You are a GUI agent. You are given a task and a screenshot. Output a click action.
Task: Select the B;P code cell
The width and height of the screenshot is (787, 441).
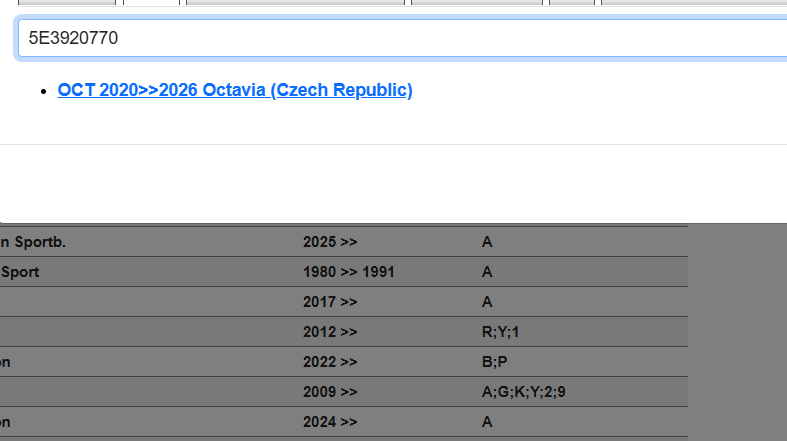[x=495, y=362]
